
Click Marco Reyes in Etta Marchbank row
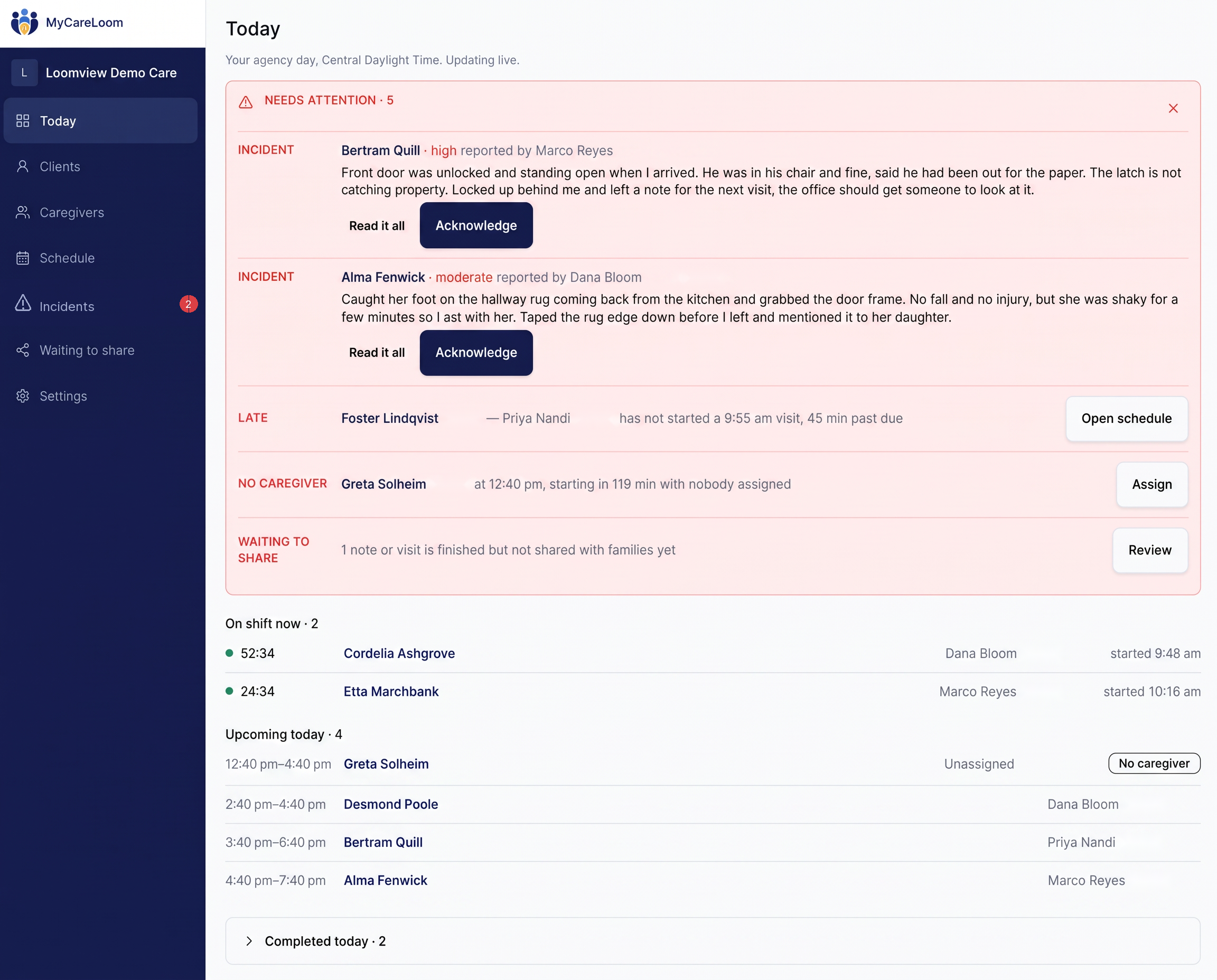[978, 692]
